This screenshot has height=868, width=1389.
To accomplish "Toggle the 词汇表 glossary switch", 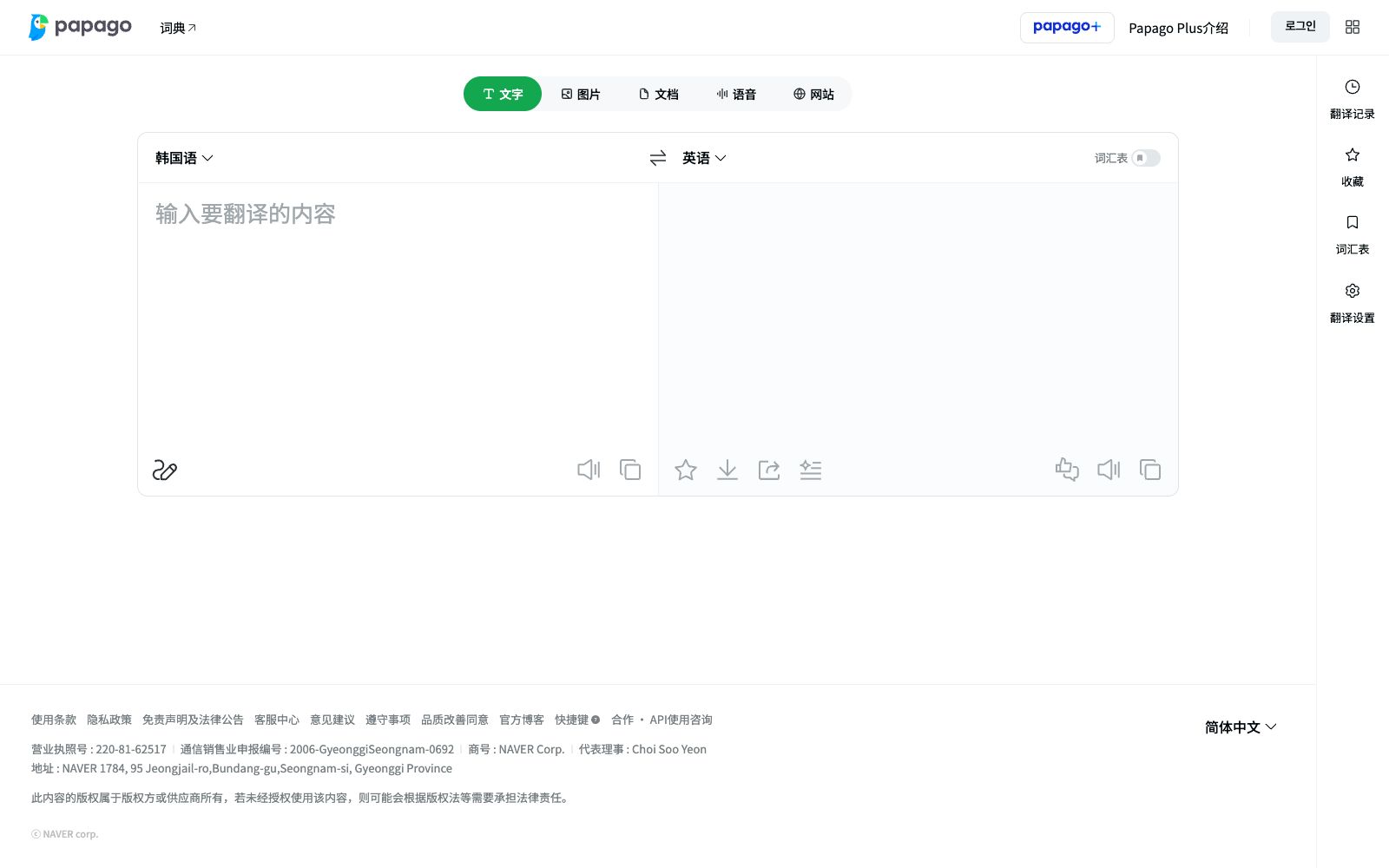I will point(1146,158).
